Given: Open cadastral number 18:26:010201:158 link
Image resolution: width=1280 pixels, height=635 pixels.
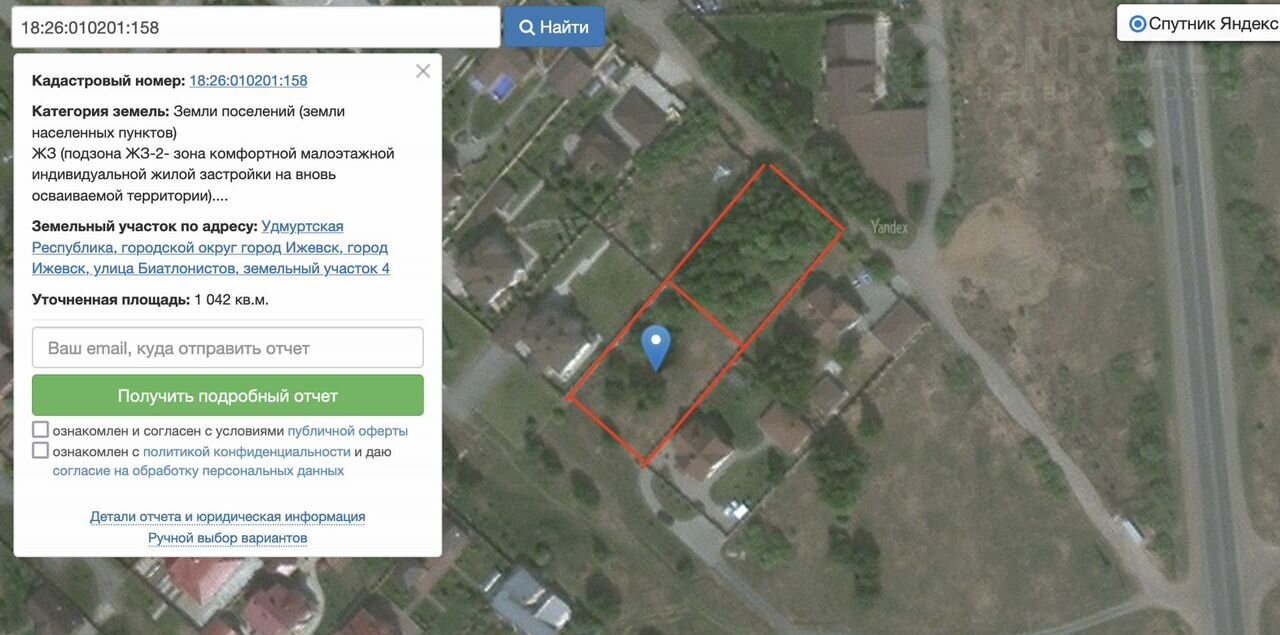Looking at the screenshot, I should (x=248, y=81).
